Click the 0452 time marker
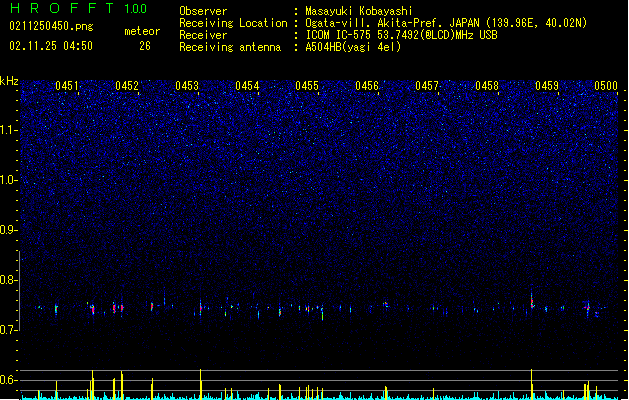Screen dimensions: 629x400 point(127,86)
